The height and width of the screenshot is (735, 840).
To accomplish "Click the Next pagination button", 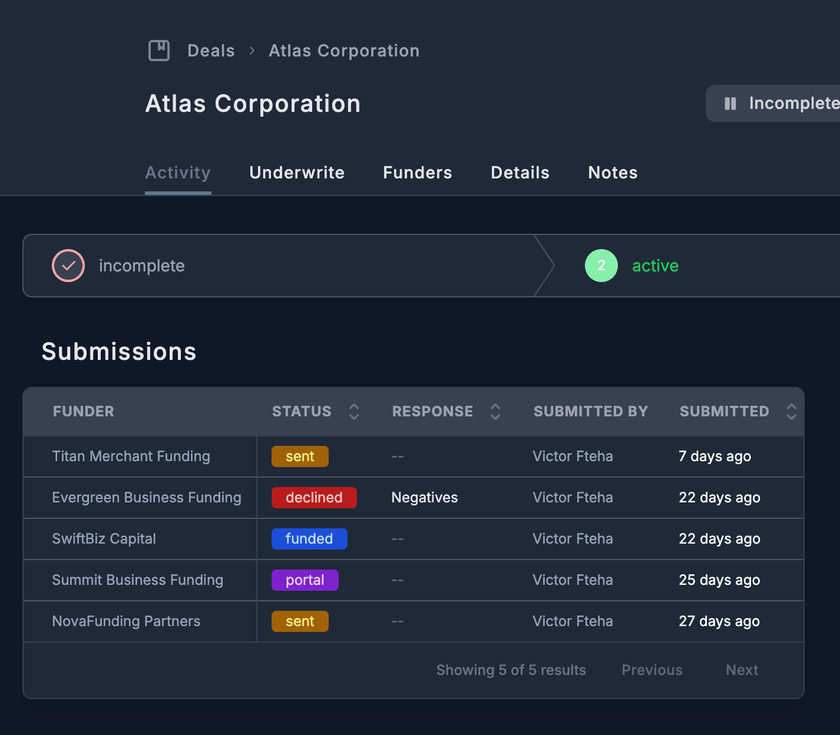I will tap(741, 670).
